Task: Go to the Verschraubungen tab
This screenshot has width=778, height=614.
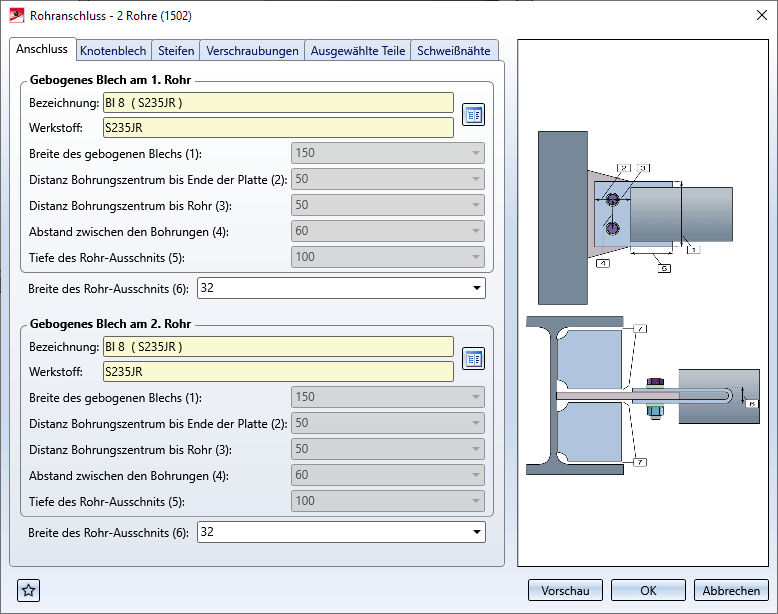Action: 252,51
